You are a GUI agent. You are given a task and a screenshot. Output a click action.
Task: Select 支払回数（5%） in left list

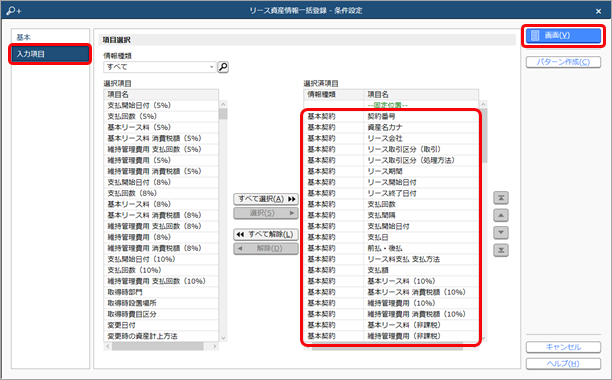161,116
